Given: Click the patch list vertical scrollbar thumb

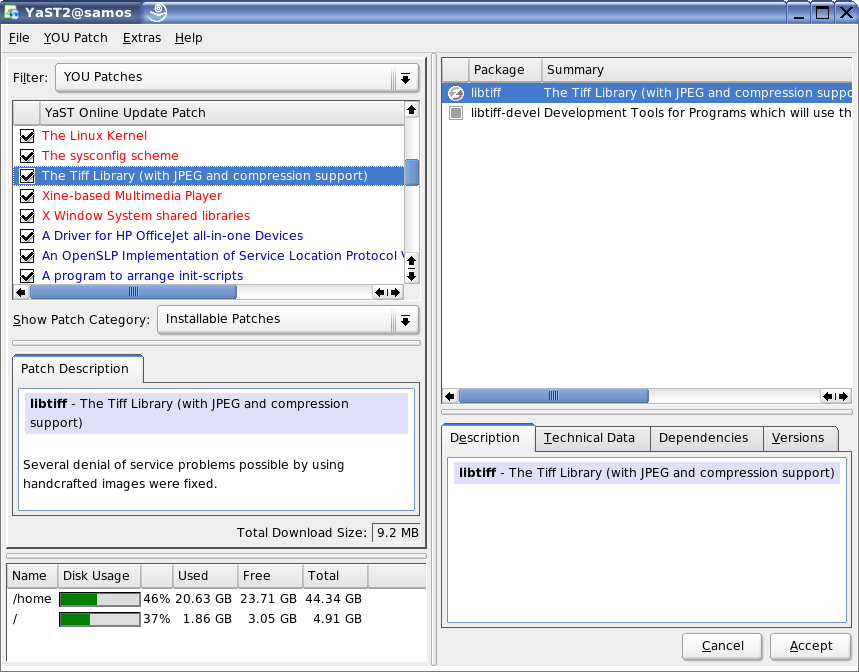Looking at the screenshot, I should 411,173.
